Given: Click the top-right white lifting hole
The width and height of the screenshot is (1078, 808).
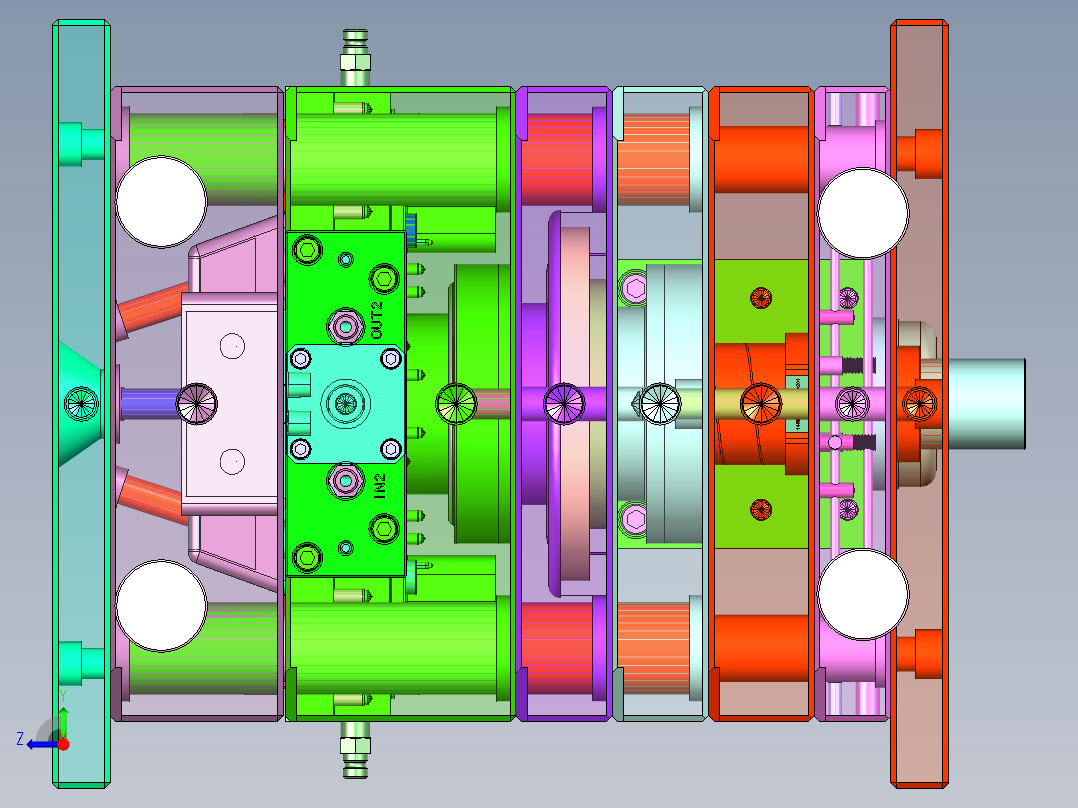Looking at the screenshot, I should coord(863,212).
